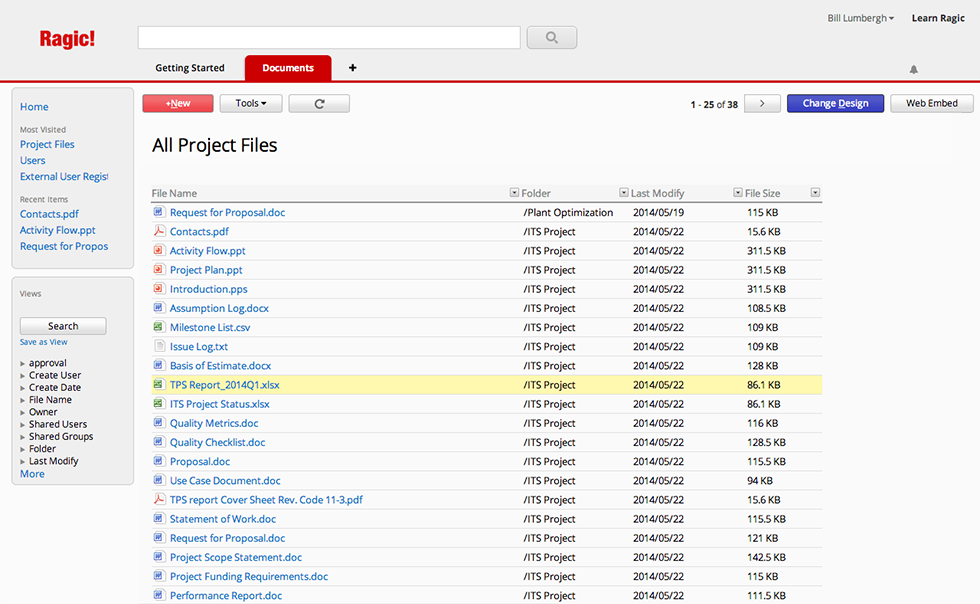
Task: Click the PDF icon beside Contacts.pdf
Action: [158, 231]
